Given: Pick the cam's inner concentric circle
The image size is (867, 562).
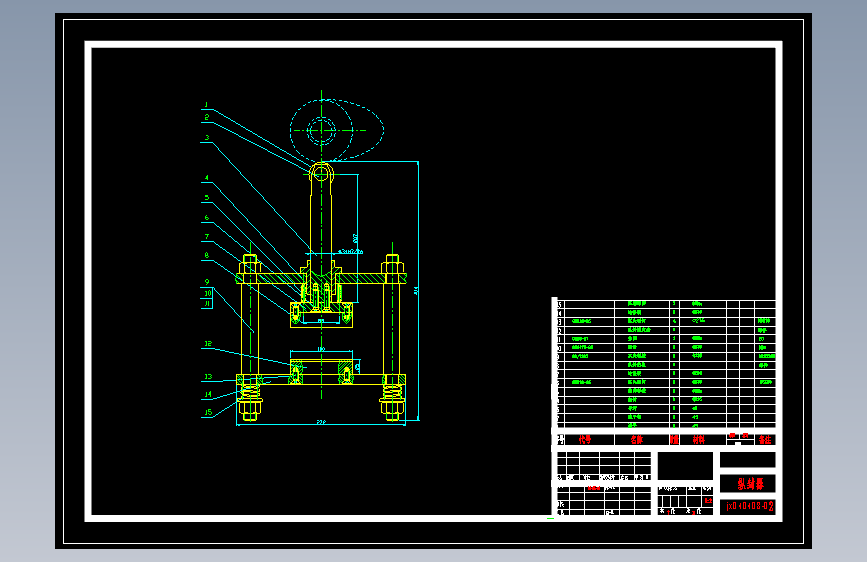Looking at the screenshot, I should click(321, 131).
